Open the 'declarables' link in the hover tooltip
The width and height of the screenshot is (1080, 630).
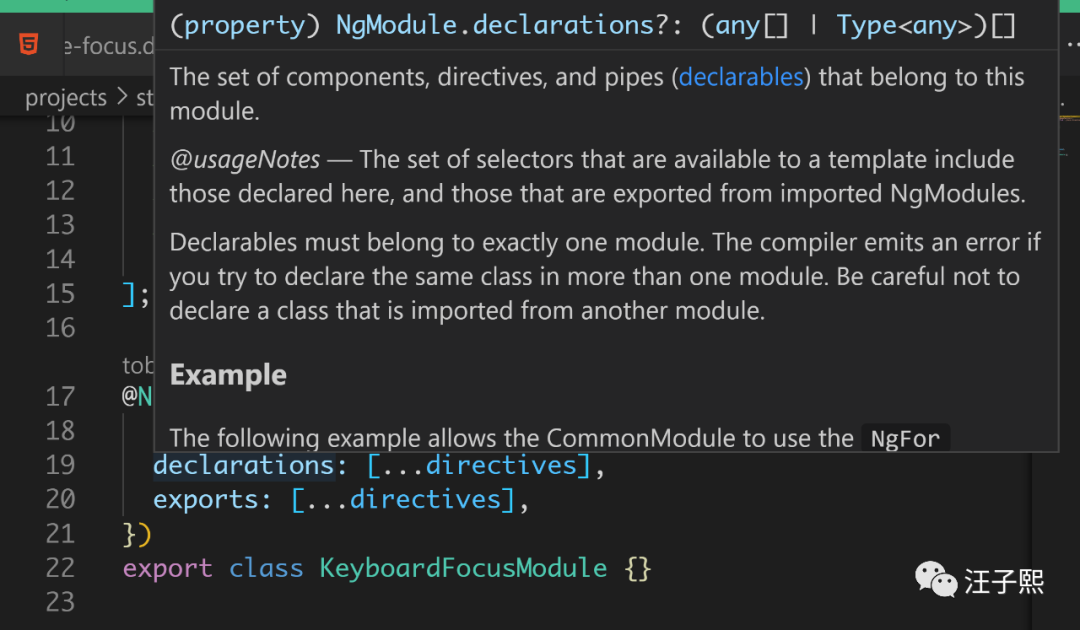click(741, 77)
